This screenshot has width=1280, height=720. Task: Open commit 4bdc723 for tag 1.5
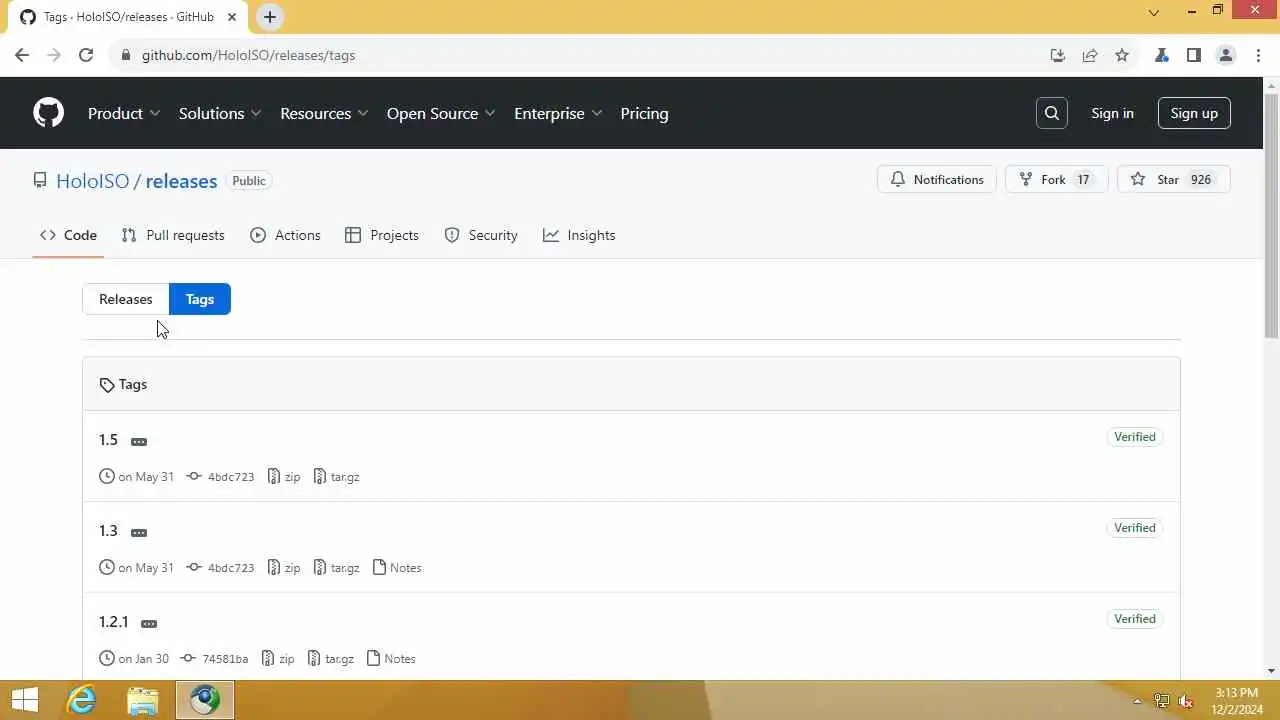tap(221, 477)
